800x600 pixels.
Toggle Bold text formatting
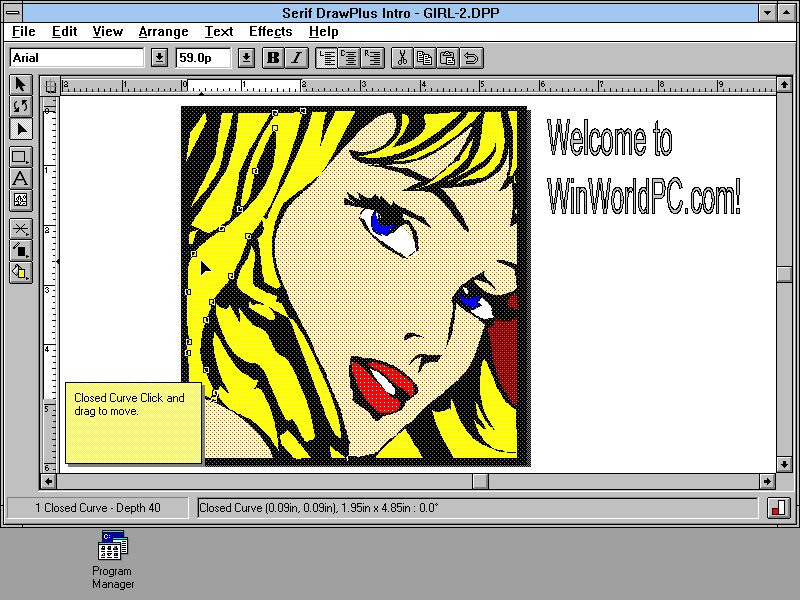coord(273,58)
